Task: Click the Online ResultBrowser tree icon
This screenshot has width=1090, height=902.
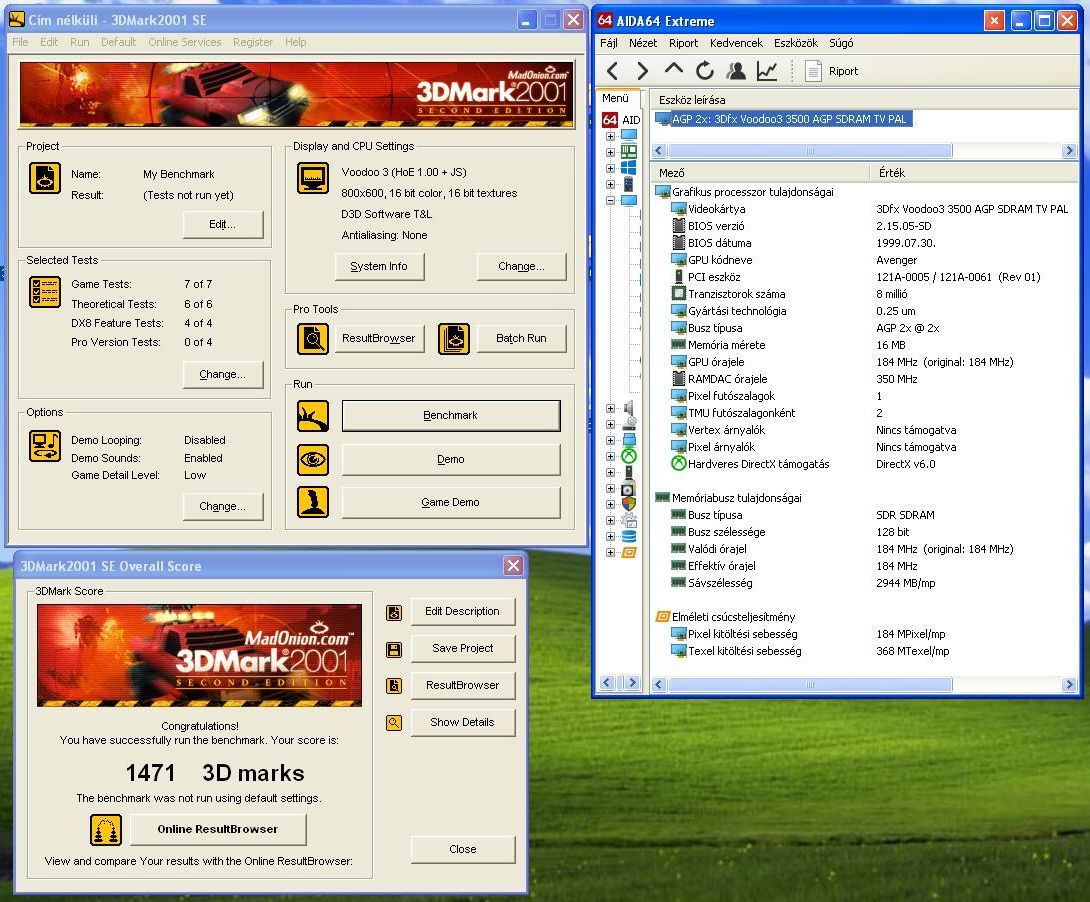Action: pyautogui.click(x=106, y=830)
